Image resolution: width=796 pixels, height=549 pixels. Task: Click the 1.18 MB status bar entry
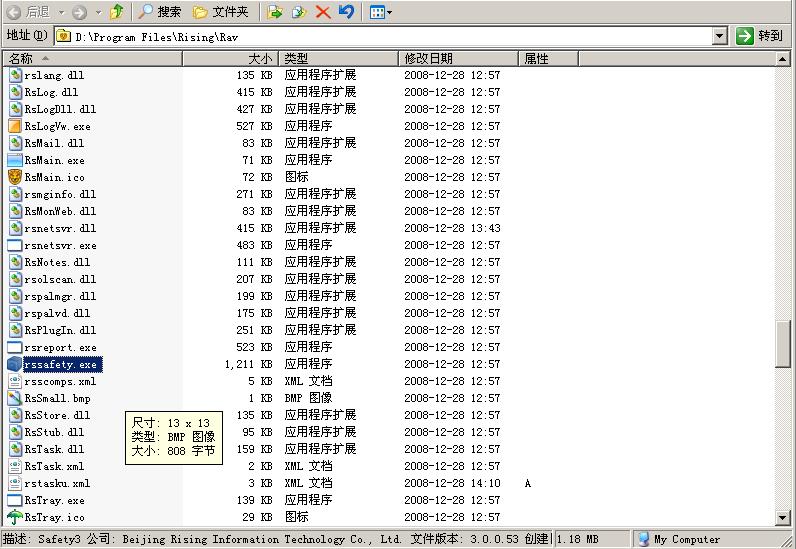click(x=578, y=539)
